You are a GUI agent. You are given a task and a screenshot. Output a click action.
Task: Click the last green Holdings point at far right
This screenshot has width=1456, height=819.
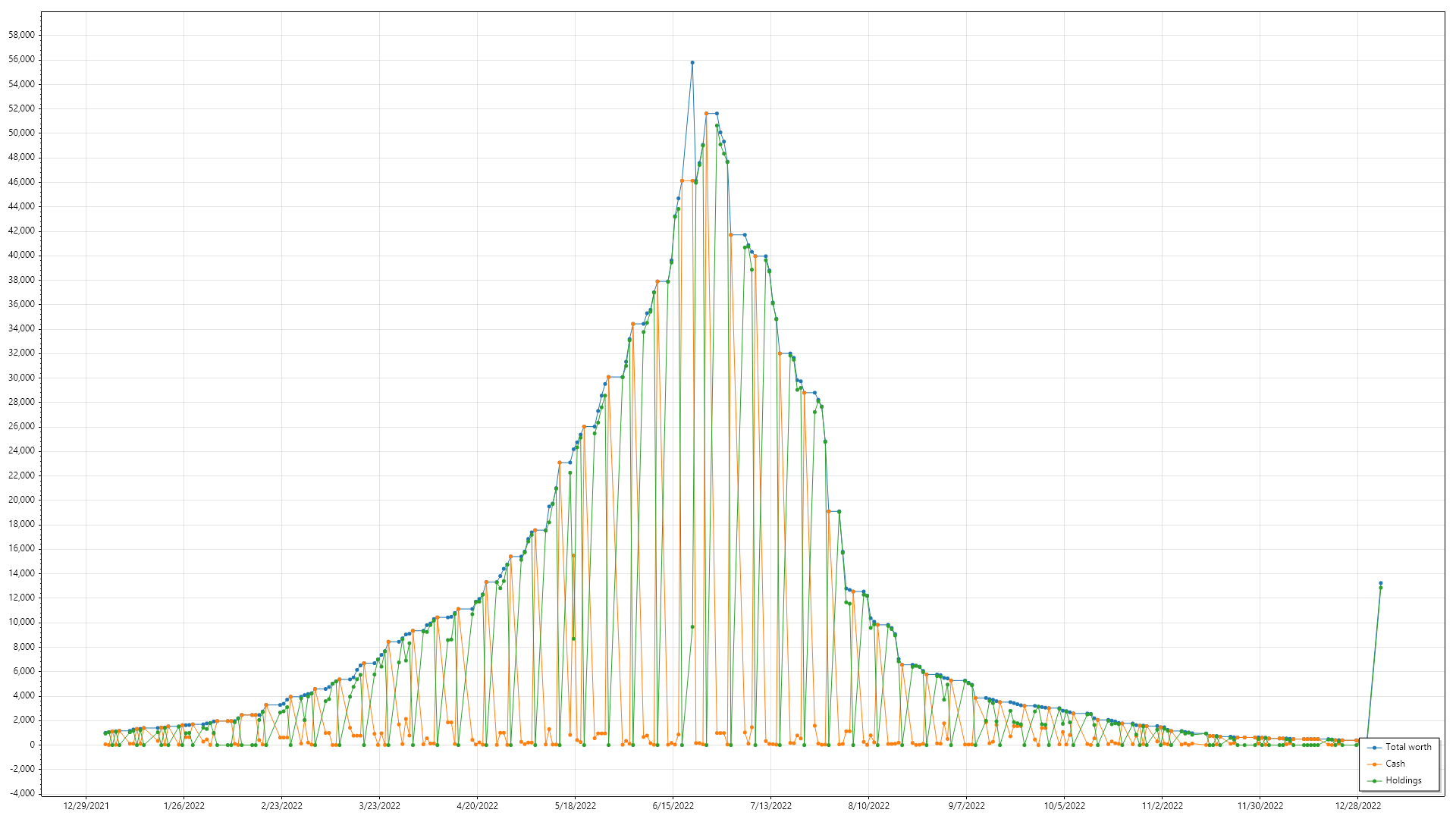pos(1380,588)
